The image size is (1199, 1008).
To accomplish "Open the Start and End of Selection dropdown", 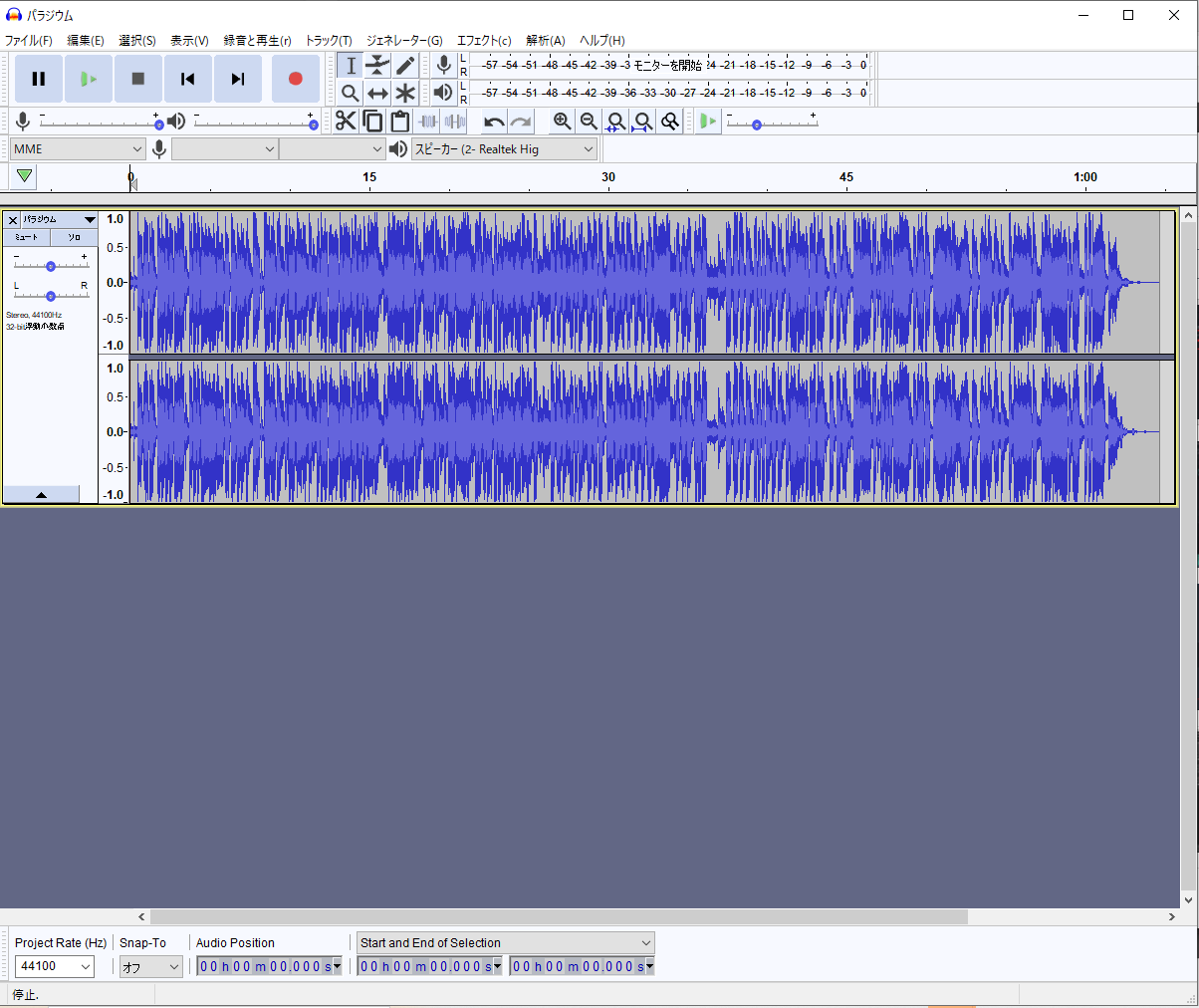I will (x=506, y=943).
